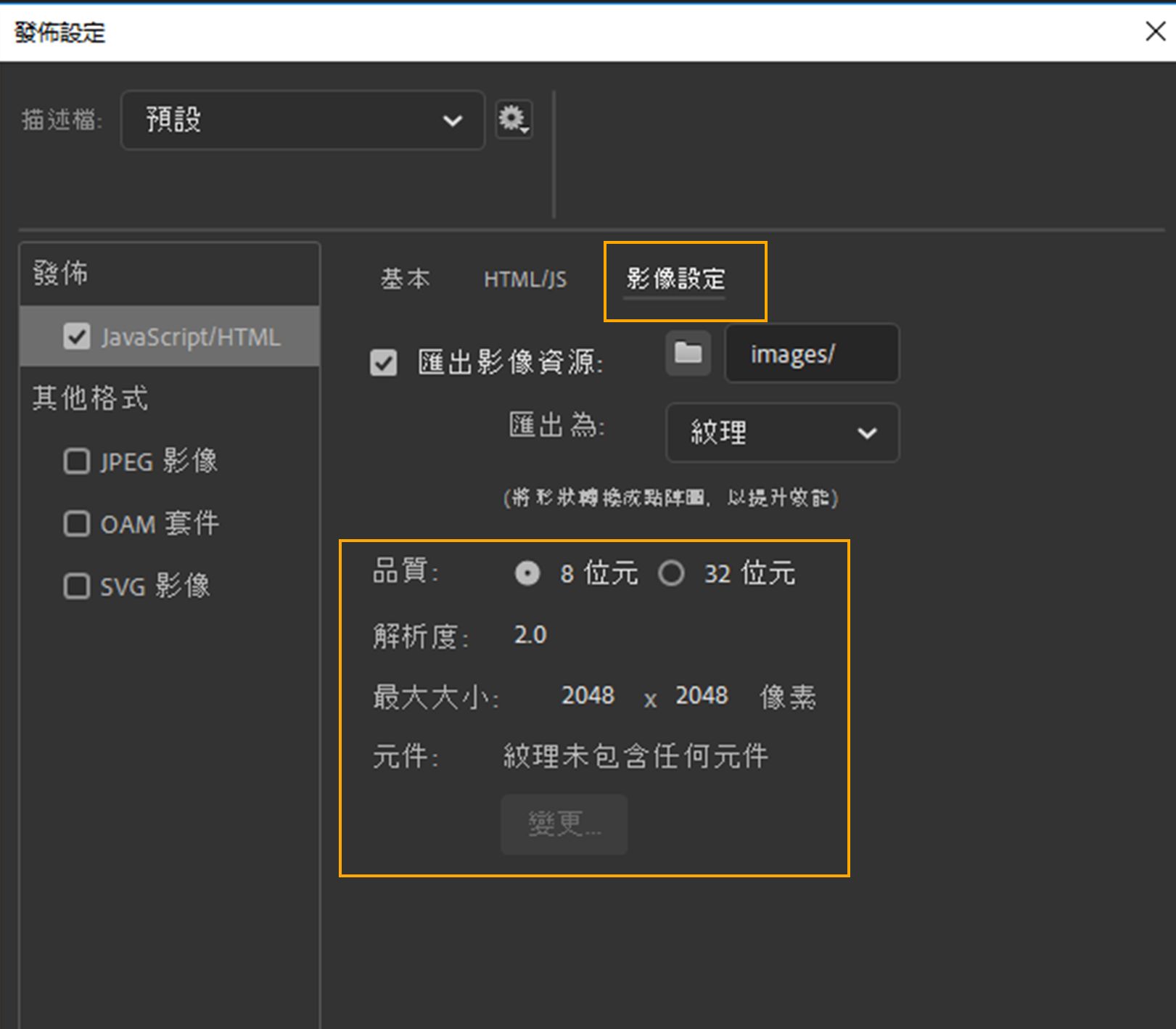
Task: Open the 描述檔 preset dropdown
Action: (302, 120)
